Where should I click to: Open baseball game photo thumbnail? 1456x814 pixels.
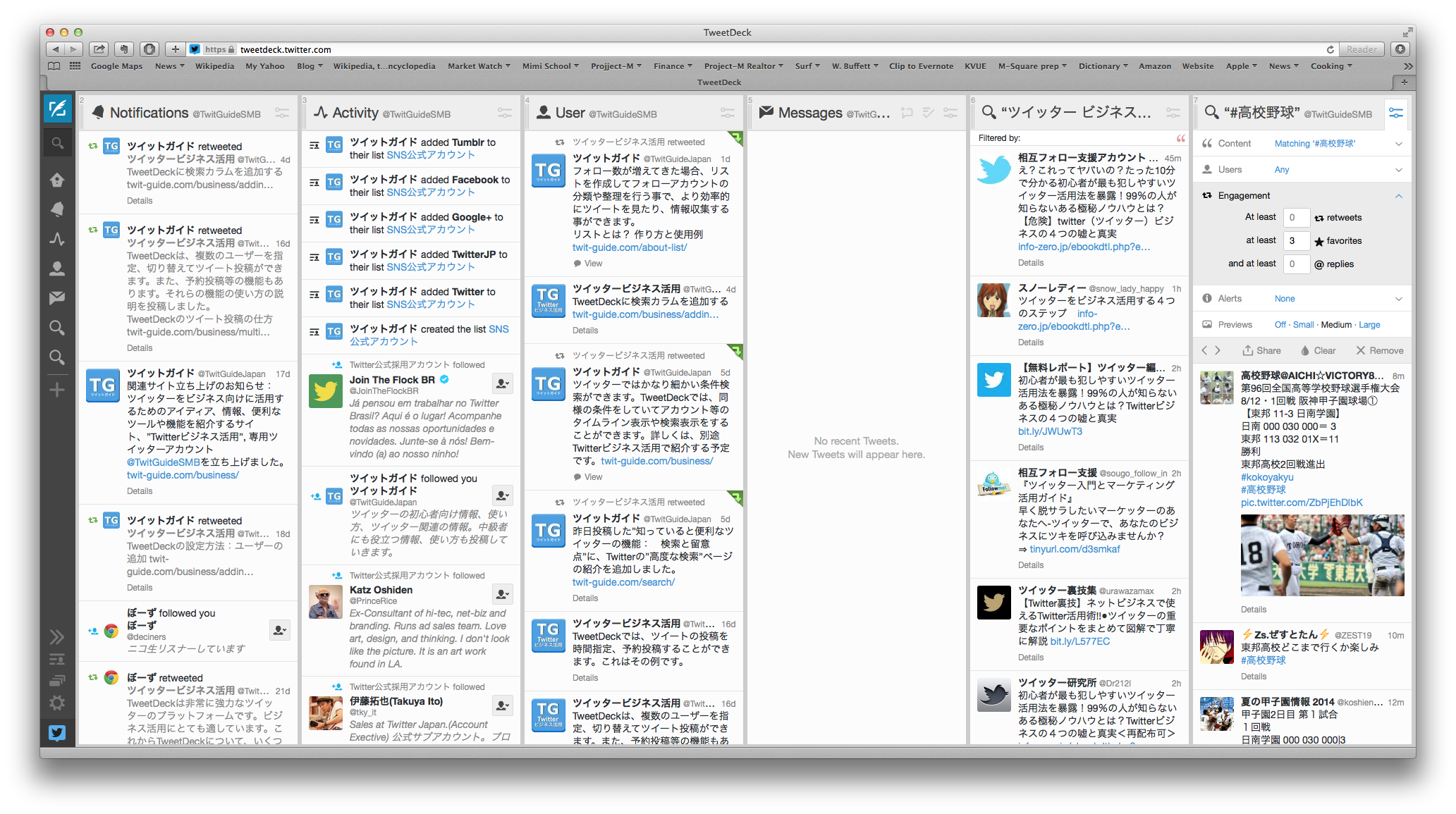[1322, 555]
